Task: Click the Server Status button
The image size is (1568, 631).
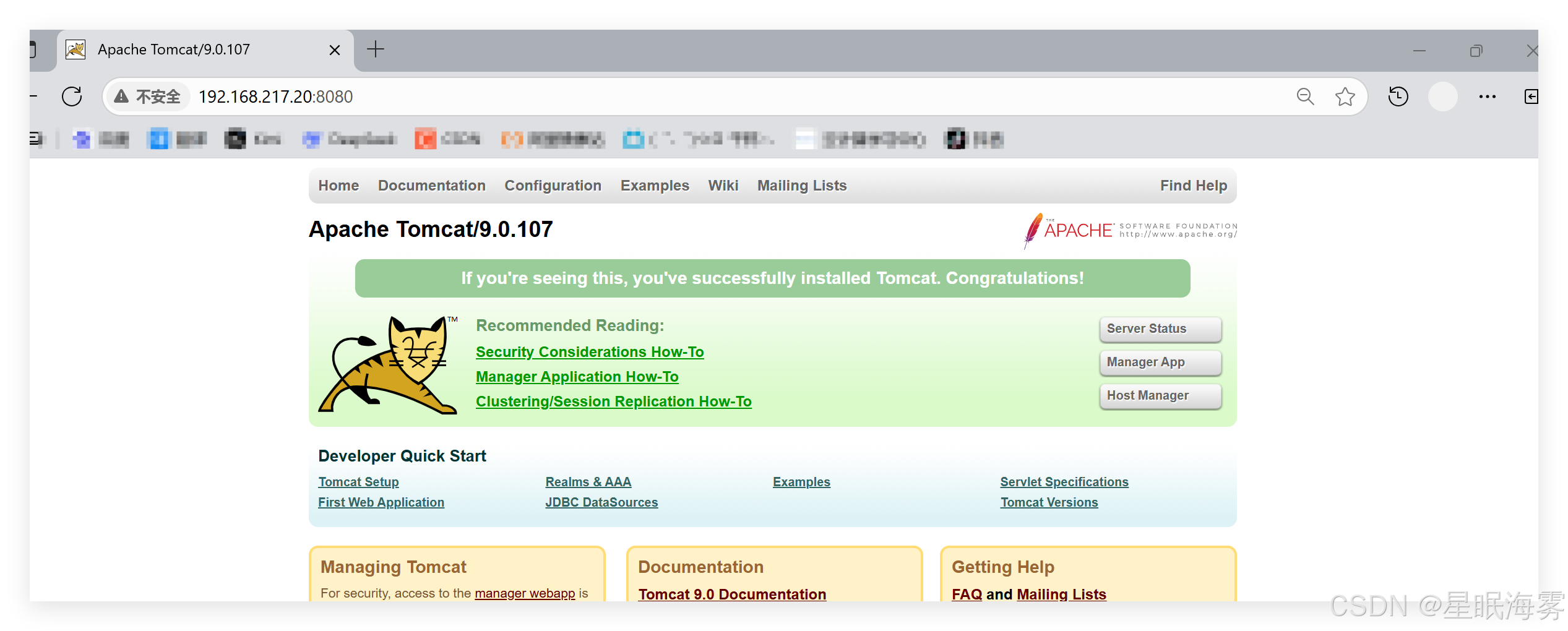Action: [x=1160, y=329]
